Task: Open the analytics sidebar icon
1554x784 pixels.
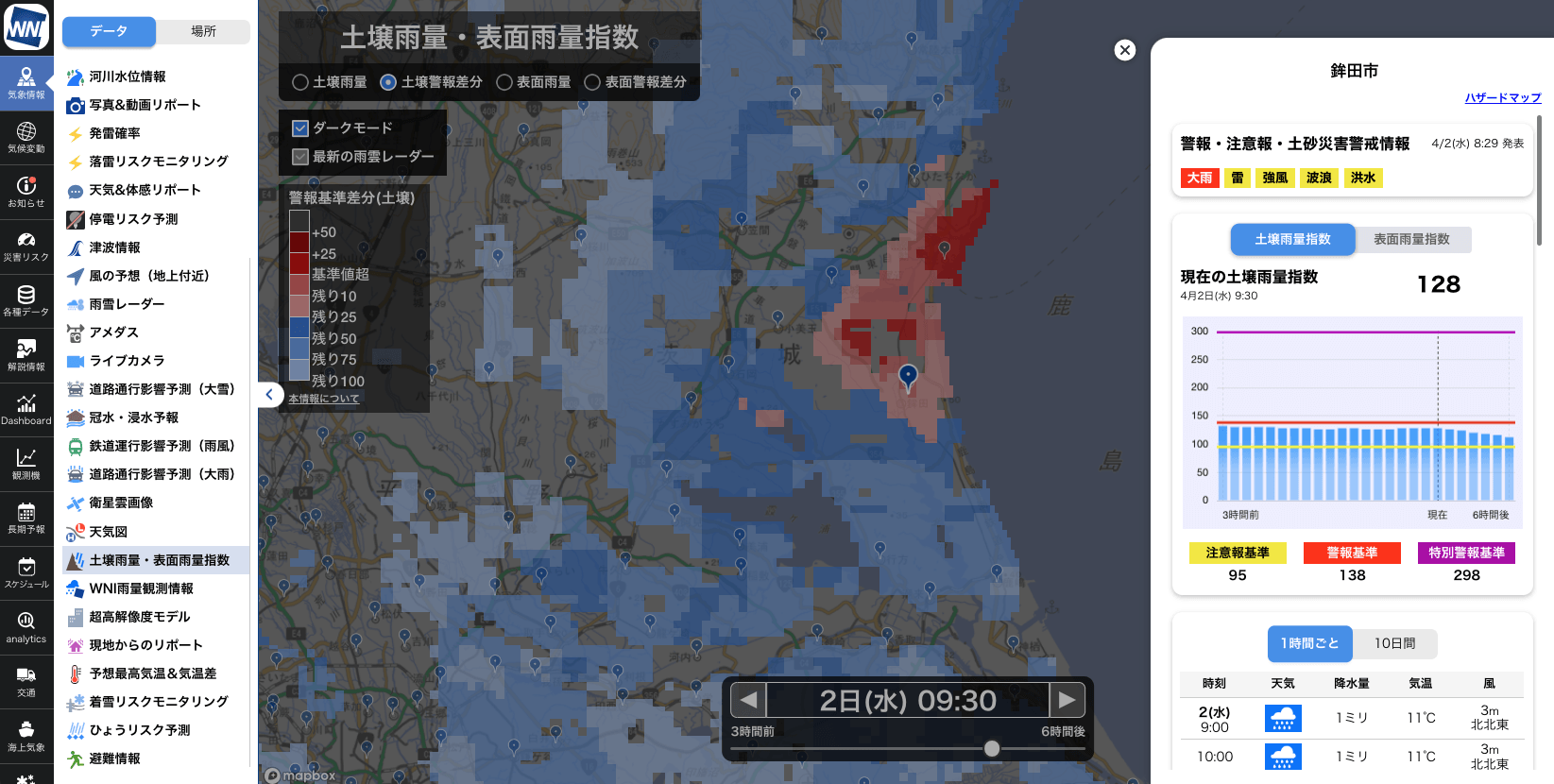Action: coord(26,627)
